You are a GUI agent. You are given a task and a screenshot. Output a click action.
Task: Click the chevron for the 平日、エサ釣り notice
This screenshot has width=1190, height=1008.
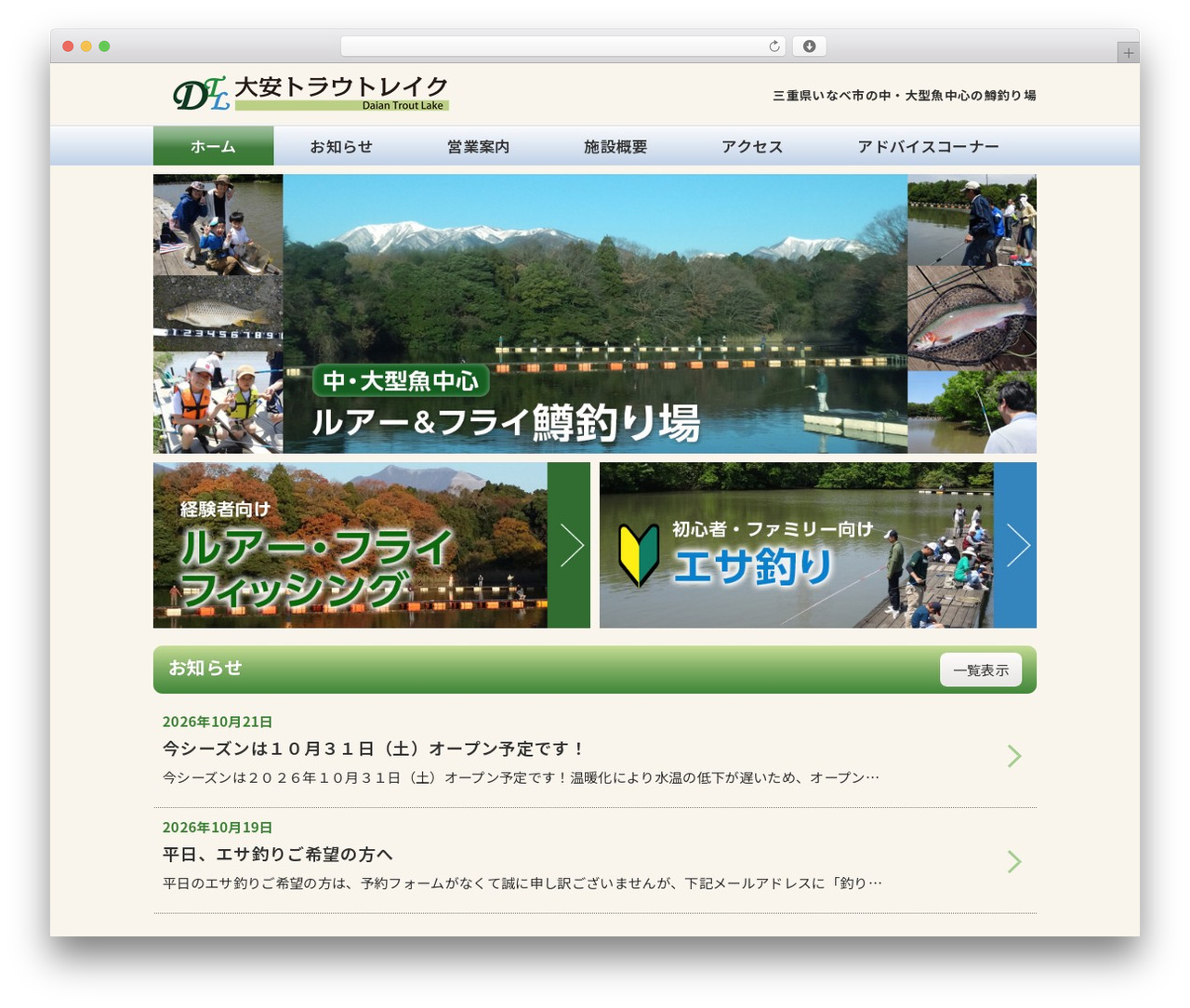point(1014,862)
